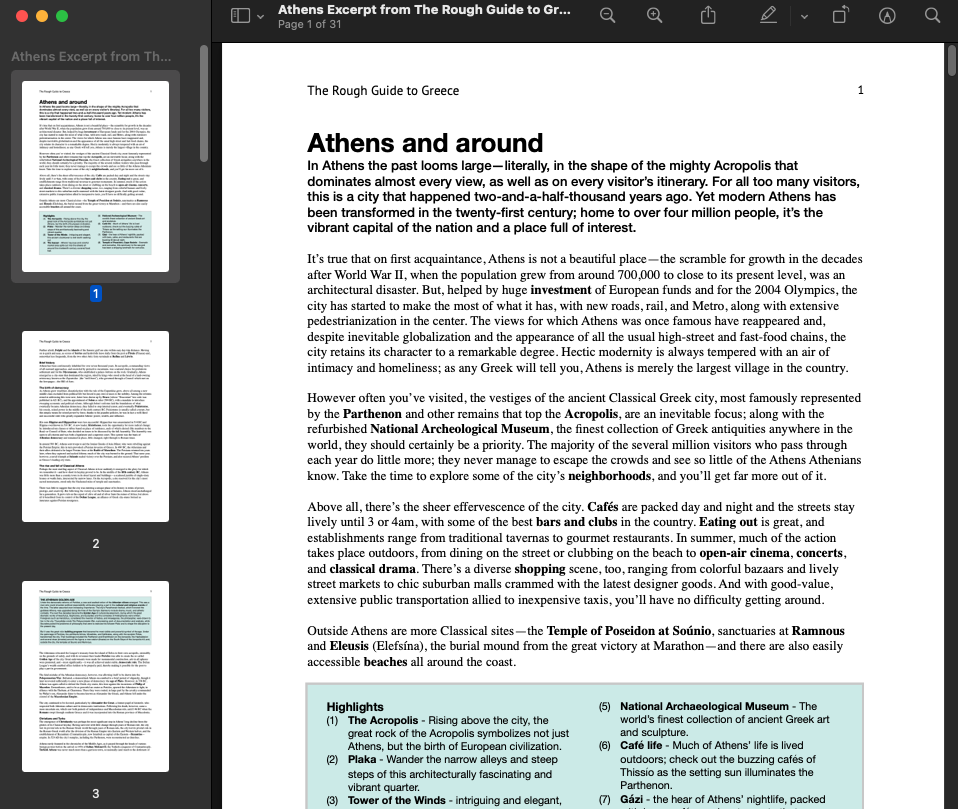
Task: Click the sidebar header 'Athens Excerpt from Th...'
Action: click(91, 57)
